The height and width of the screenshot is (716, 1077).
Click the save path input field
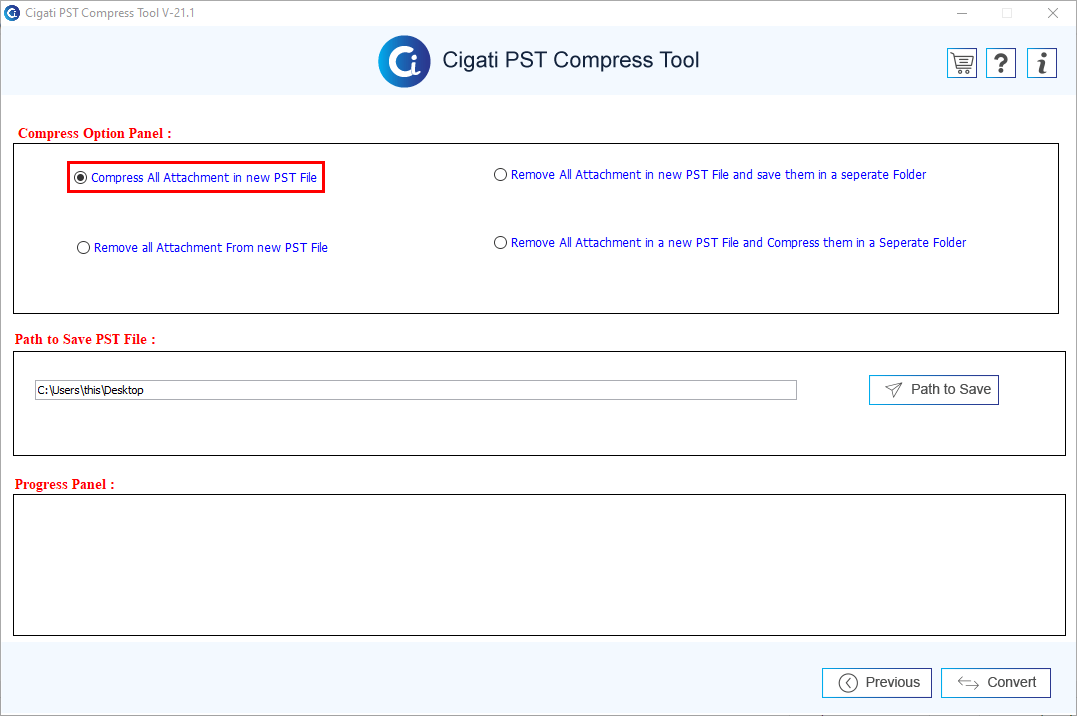(x=416, y=390)
